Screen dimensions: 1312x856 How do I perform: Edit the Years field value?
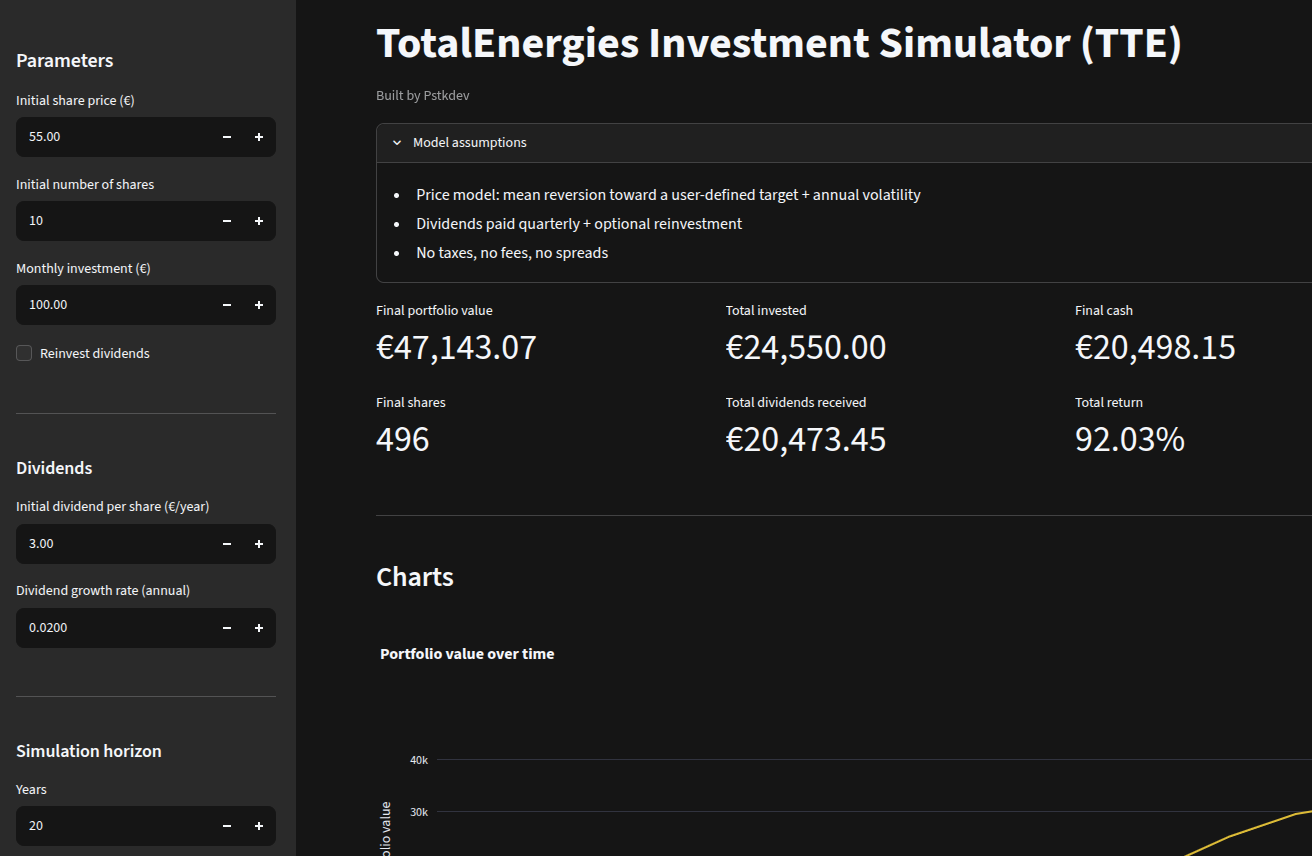tap(113, 826)
